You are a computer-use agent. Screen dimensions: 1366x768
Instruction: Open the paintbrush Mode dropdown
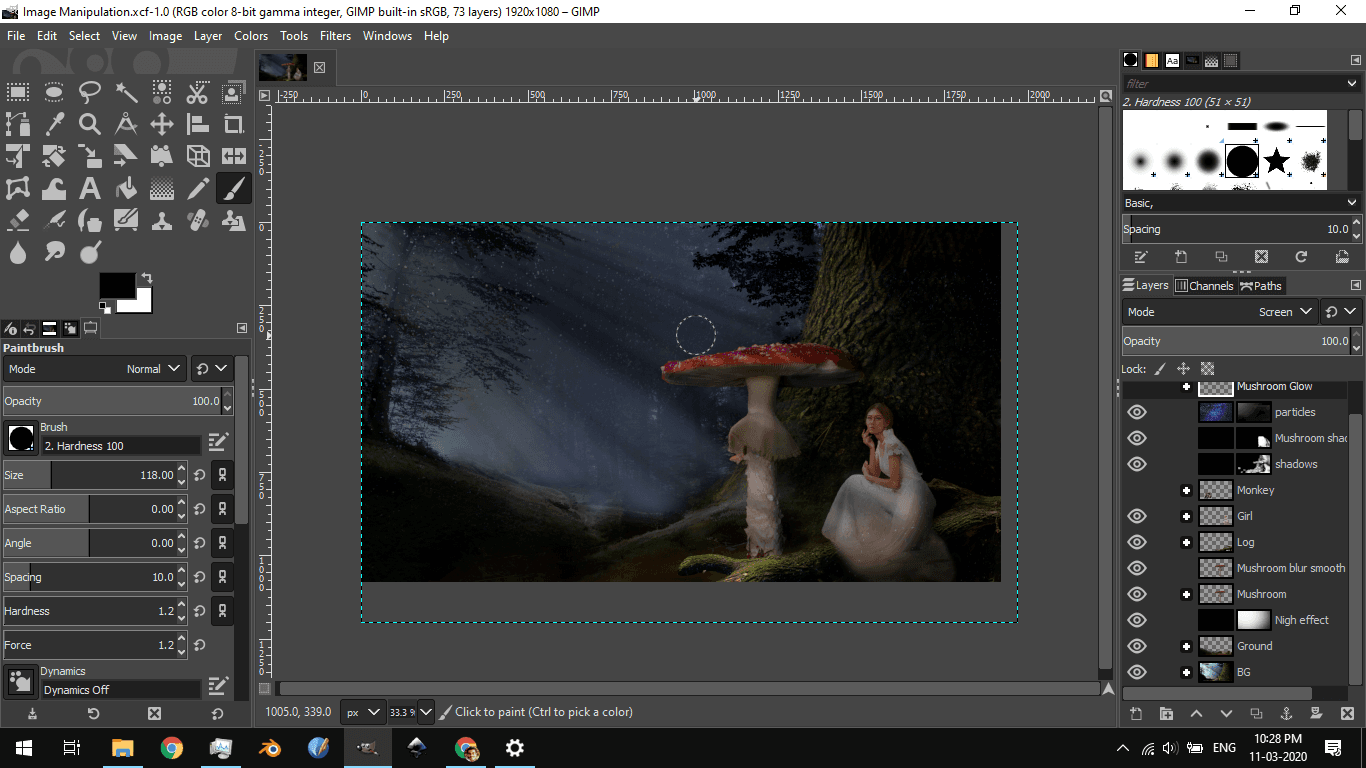click(x=152, y=368)
